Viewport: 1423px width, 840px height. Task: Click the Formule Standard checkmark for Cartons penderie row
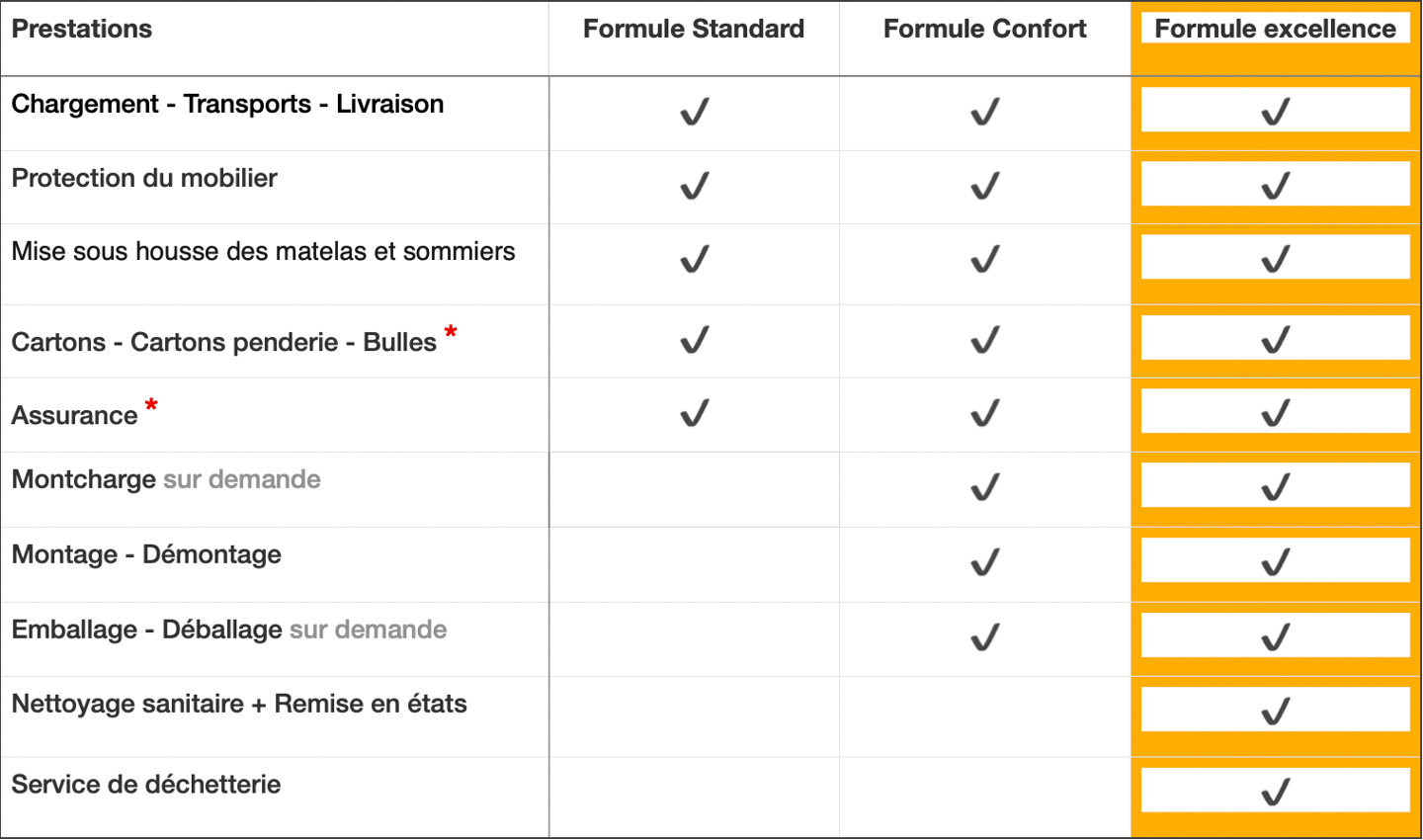(x=695, y=340)
